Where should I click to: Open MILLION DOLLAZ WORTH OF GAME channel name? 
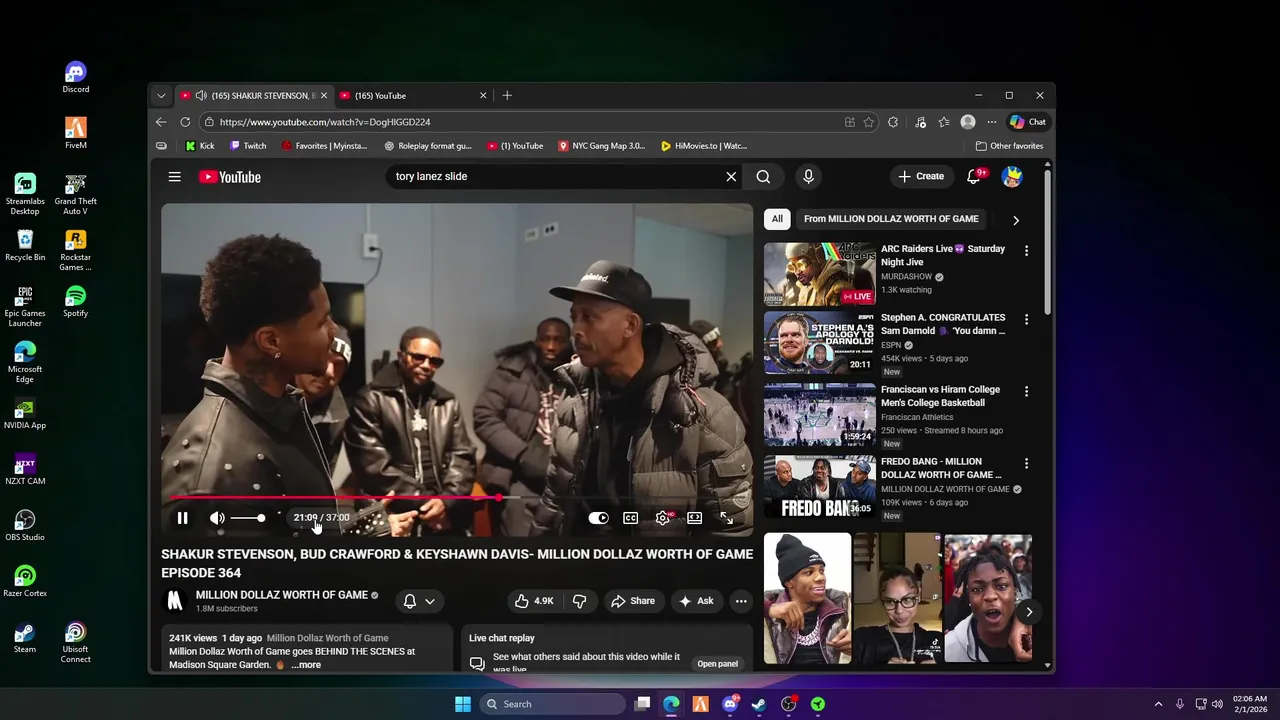(282, 595)
